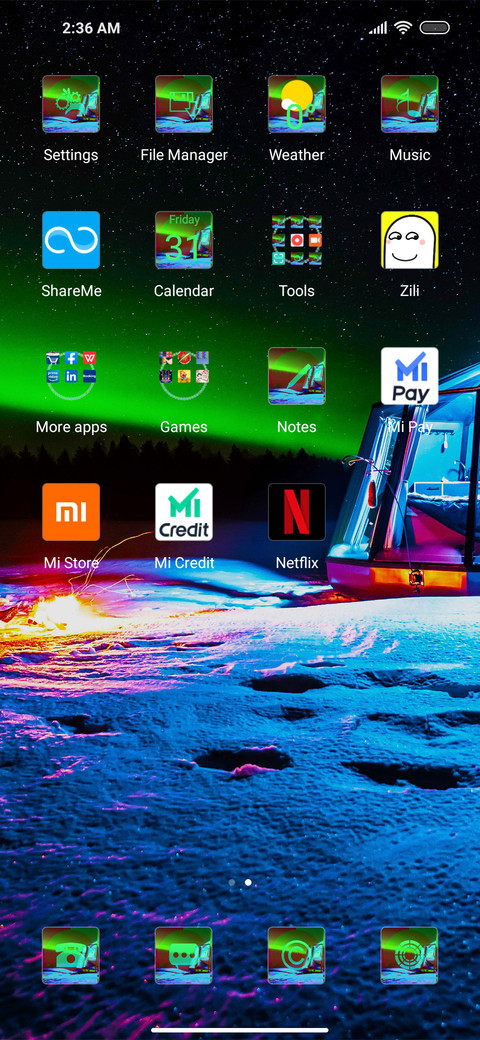Open the Messages app in the dock
Image resolution: width=480 pixels, height=1040 pixels.
coord(184,955)
